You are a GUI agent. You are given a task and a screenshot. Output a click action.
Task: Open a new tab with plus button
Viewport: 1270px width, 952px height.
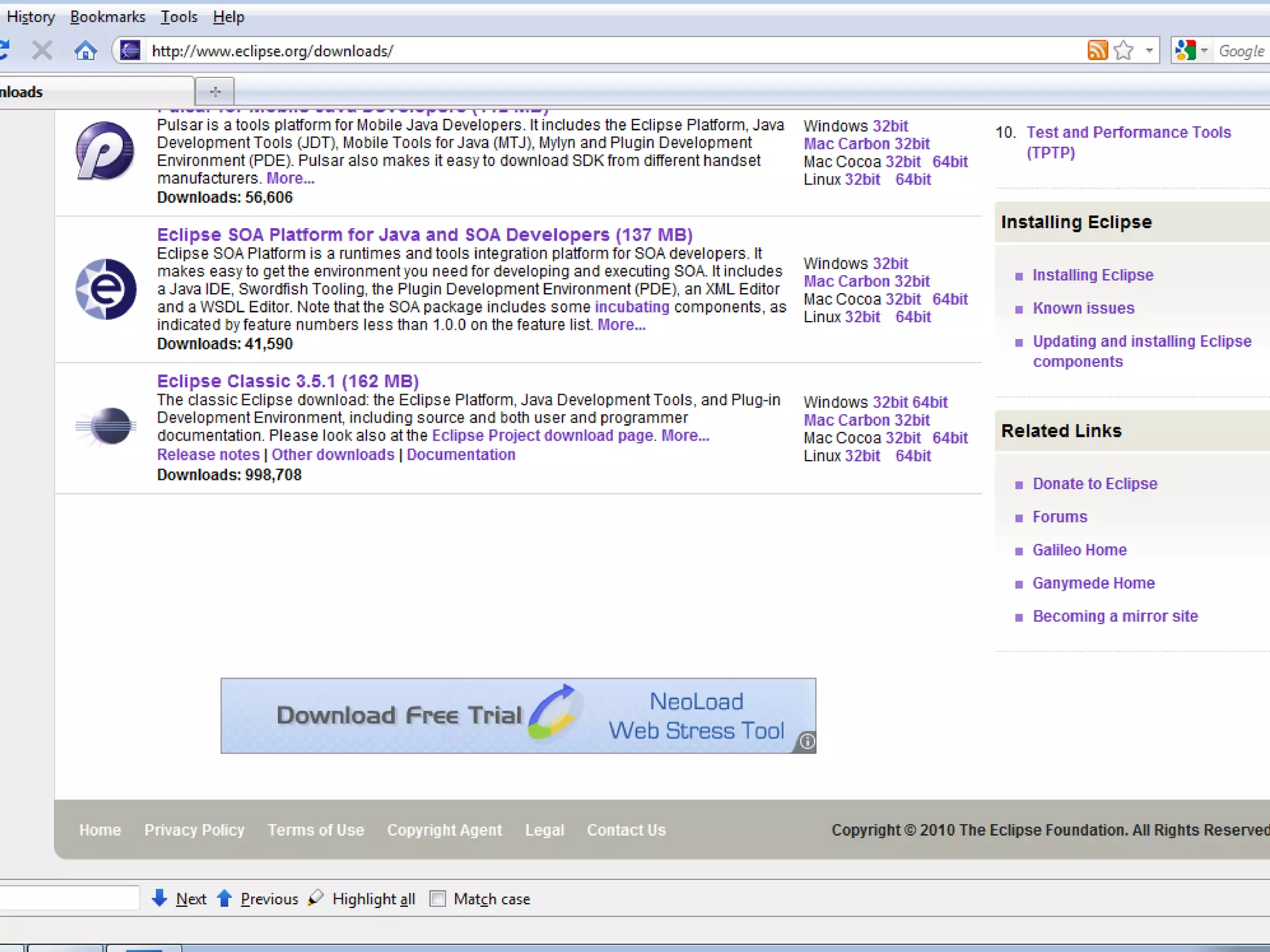(215, 92)
